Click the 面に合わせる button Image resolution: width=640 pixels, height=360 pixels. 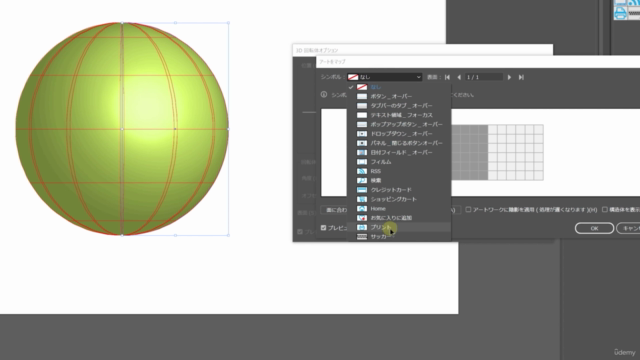click(x=334, y=210)
